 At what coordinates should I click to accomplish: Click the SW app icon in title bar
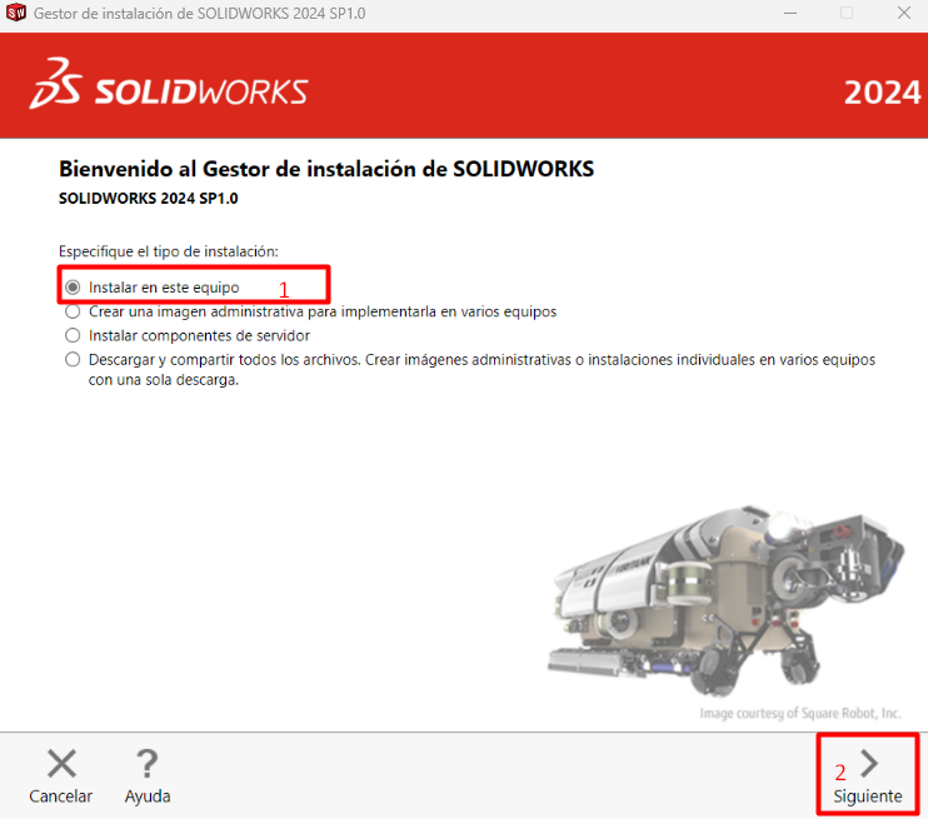[x=16, y=12]
